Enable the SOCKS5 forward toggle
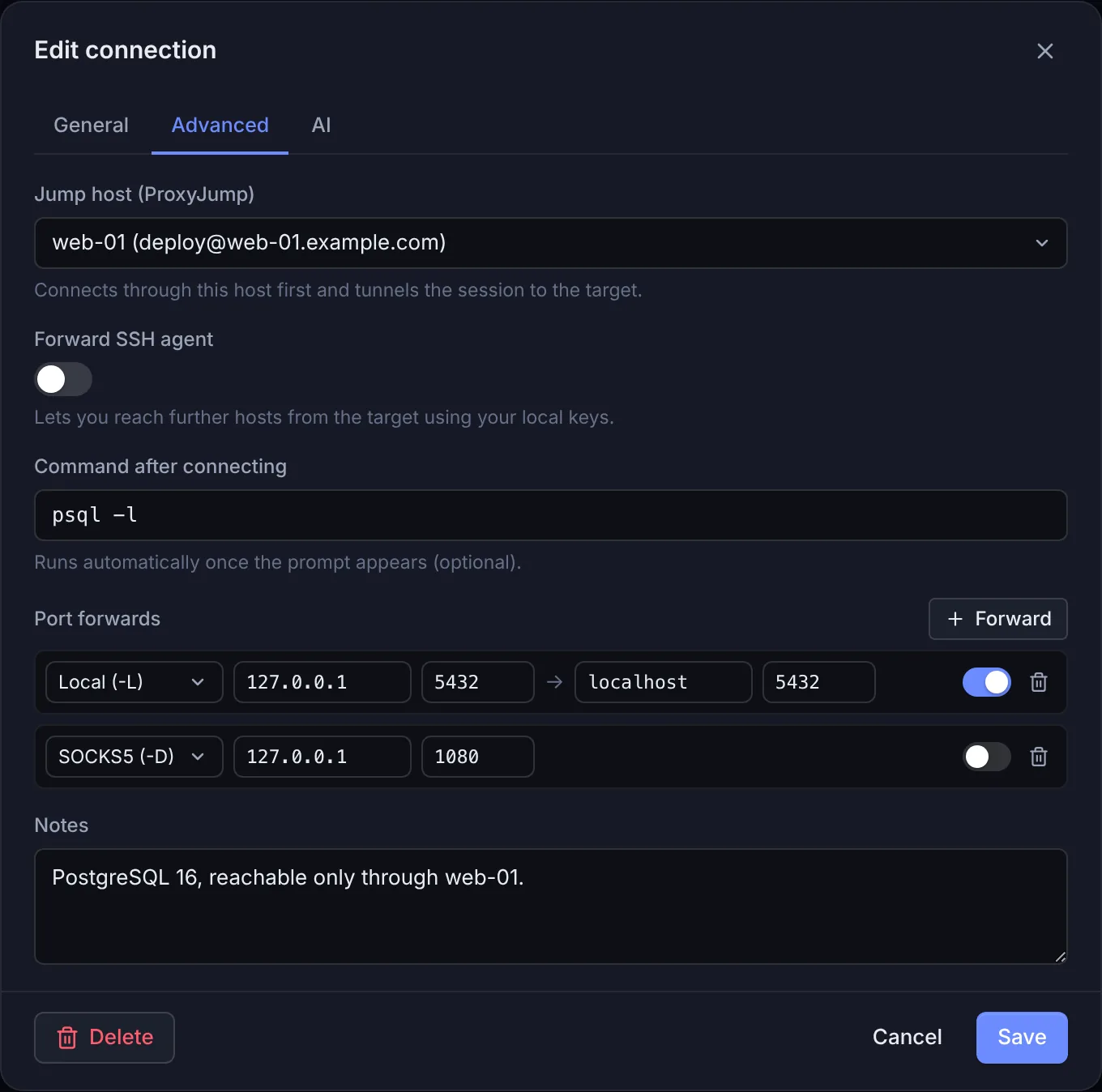 (x=987, y=757)
